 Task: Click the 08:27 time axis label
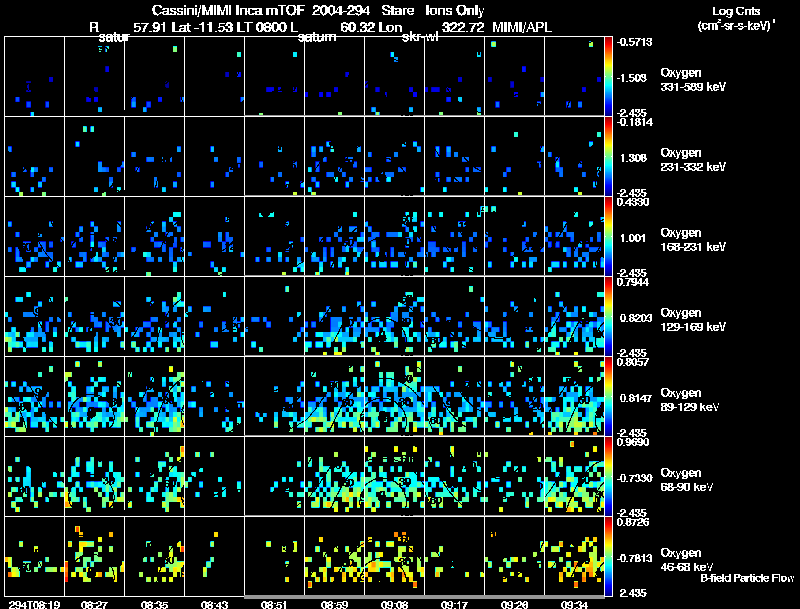click(x=94, y=604)
